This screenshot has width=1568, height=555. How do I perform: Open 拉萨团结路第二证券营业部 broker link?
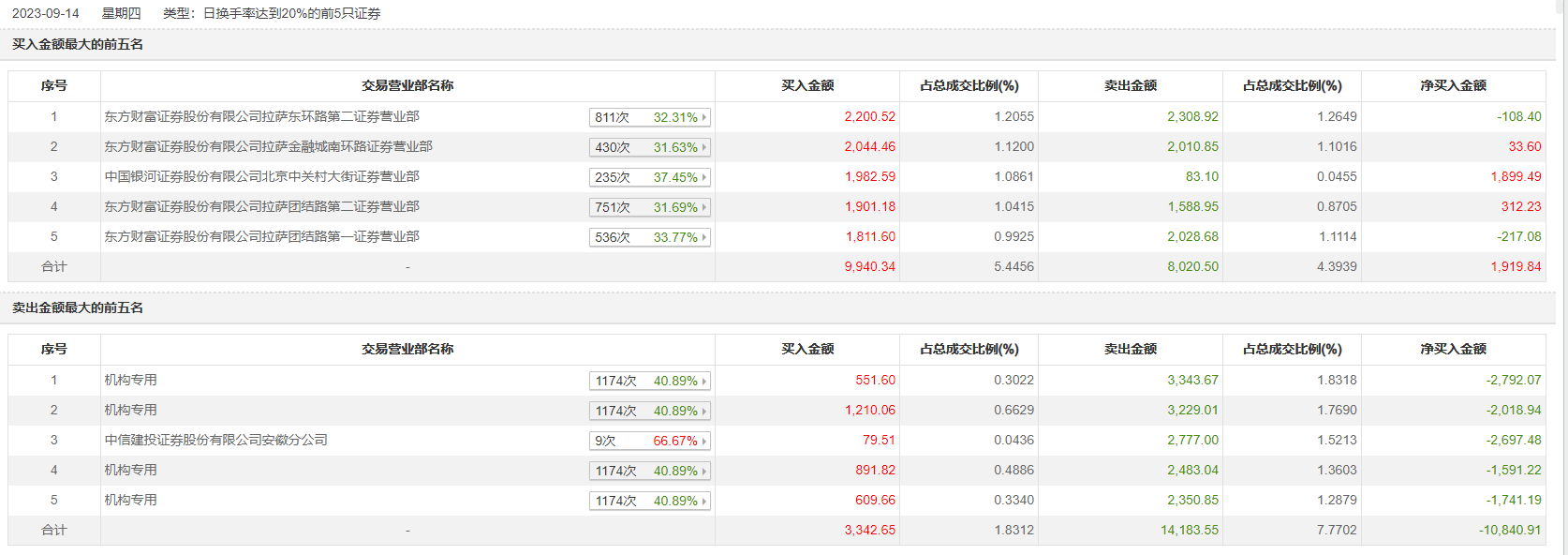(261, 207)
